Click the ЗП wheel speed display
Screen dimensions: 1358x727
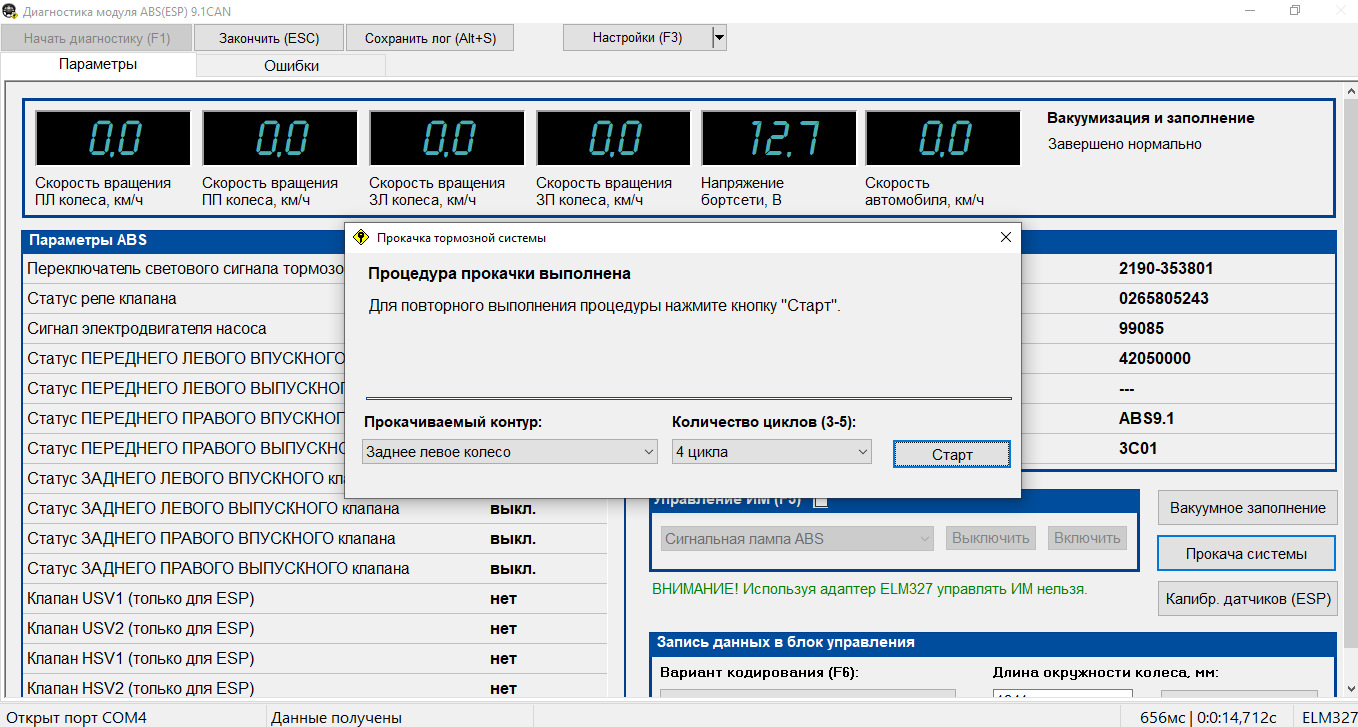pos(614,138)
